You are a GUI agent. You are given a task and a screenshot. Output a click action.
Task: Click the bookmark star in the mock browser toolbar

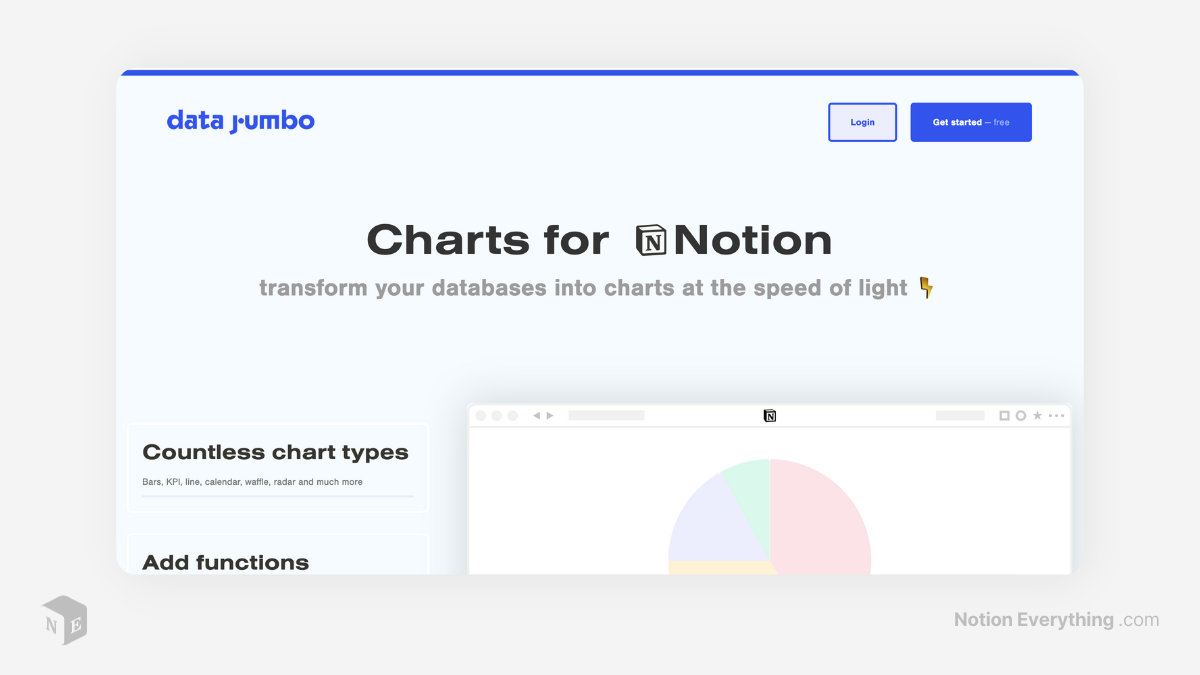[x=1038, y=415]
